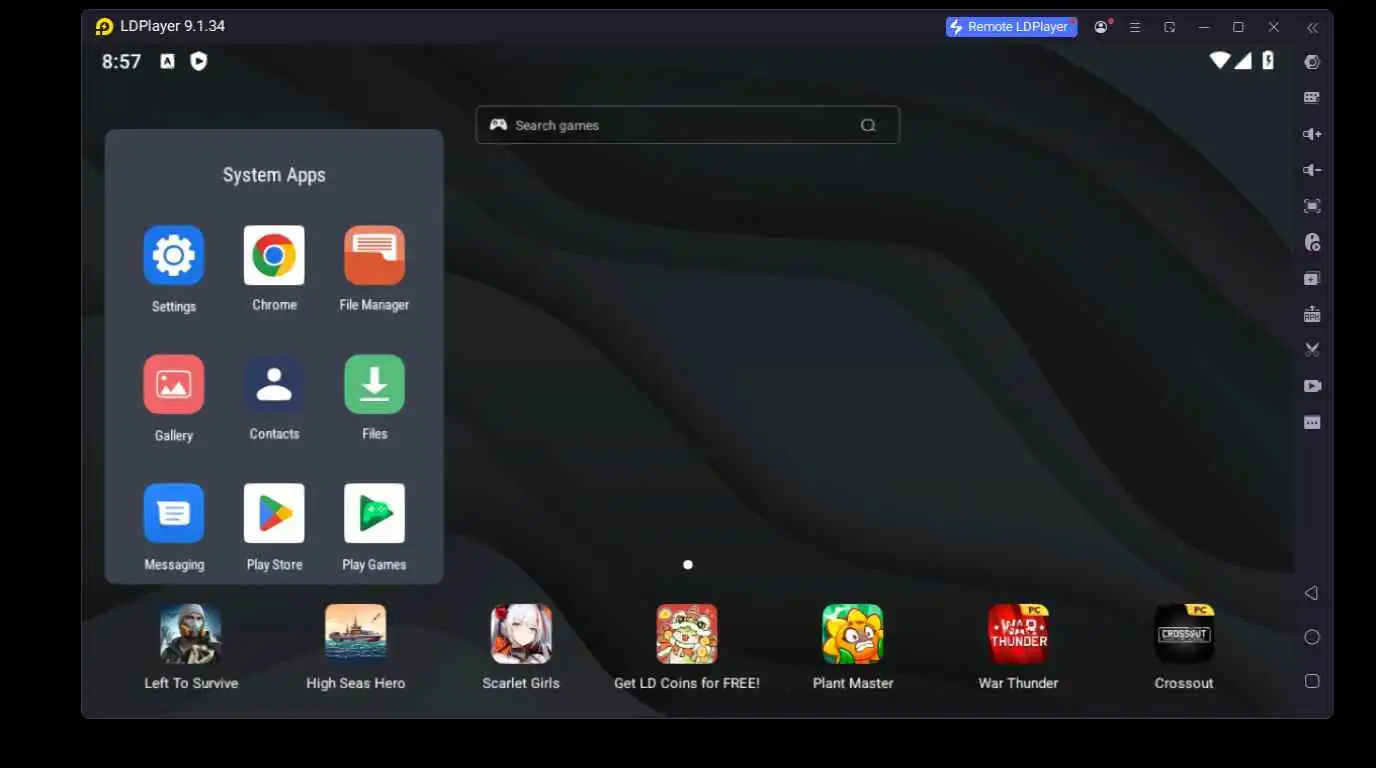Open the Settings app
Viewport: 1376px width, 768px height.
click(x=174, y=255)
